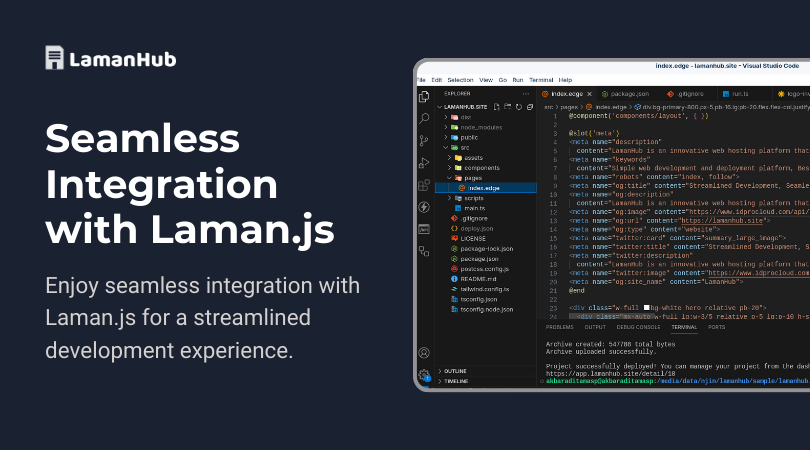Screen dimensions: 810x450
Task: Open the Help menu
Action: click(565, 80)
